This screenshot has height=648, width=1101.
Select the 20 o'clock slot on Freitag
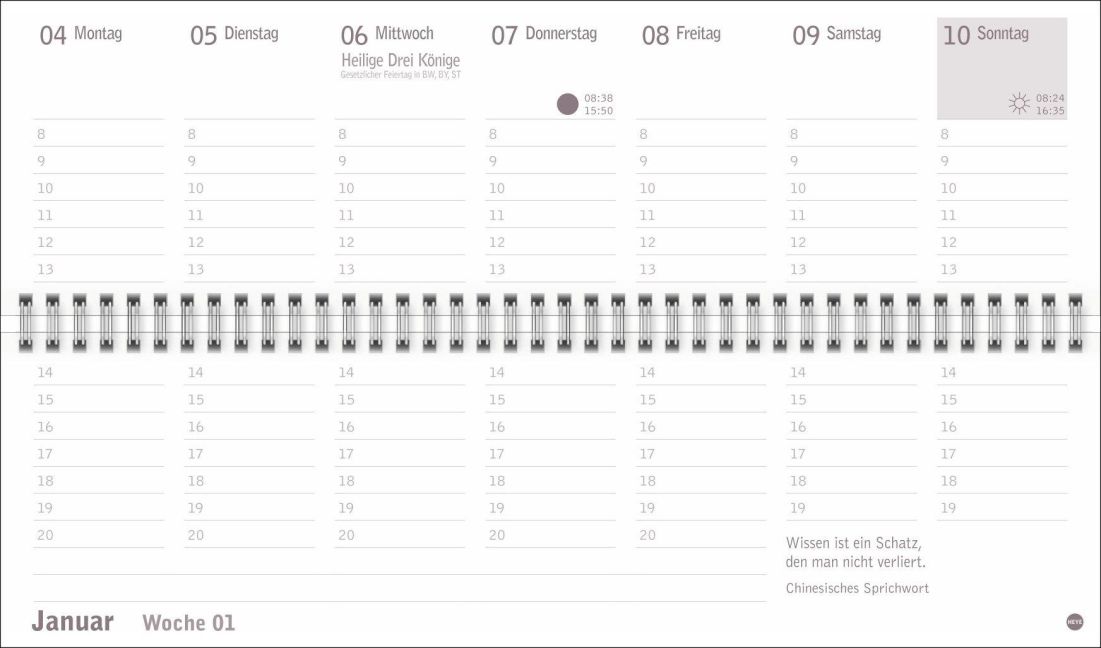[x=700, y=535]
